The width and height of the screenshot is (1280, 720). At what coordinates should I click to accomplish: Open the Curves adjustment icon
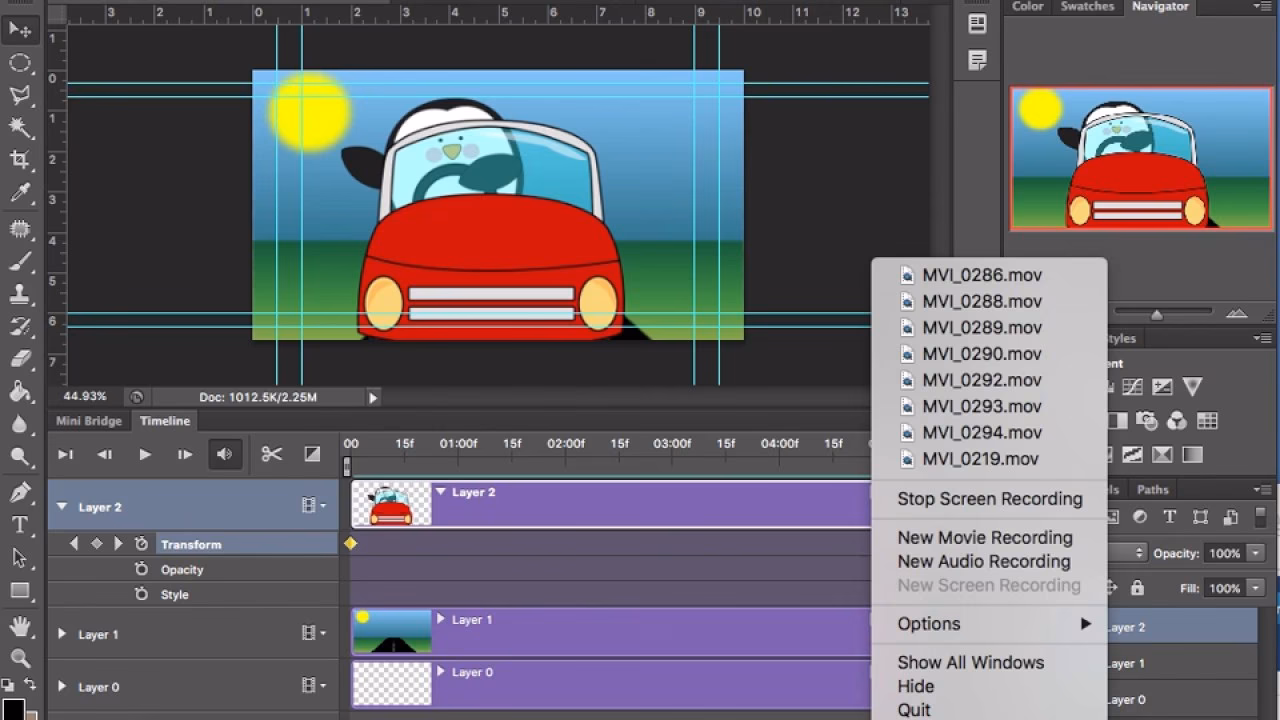click(1132, 386)
